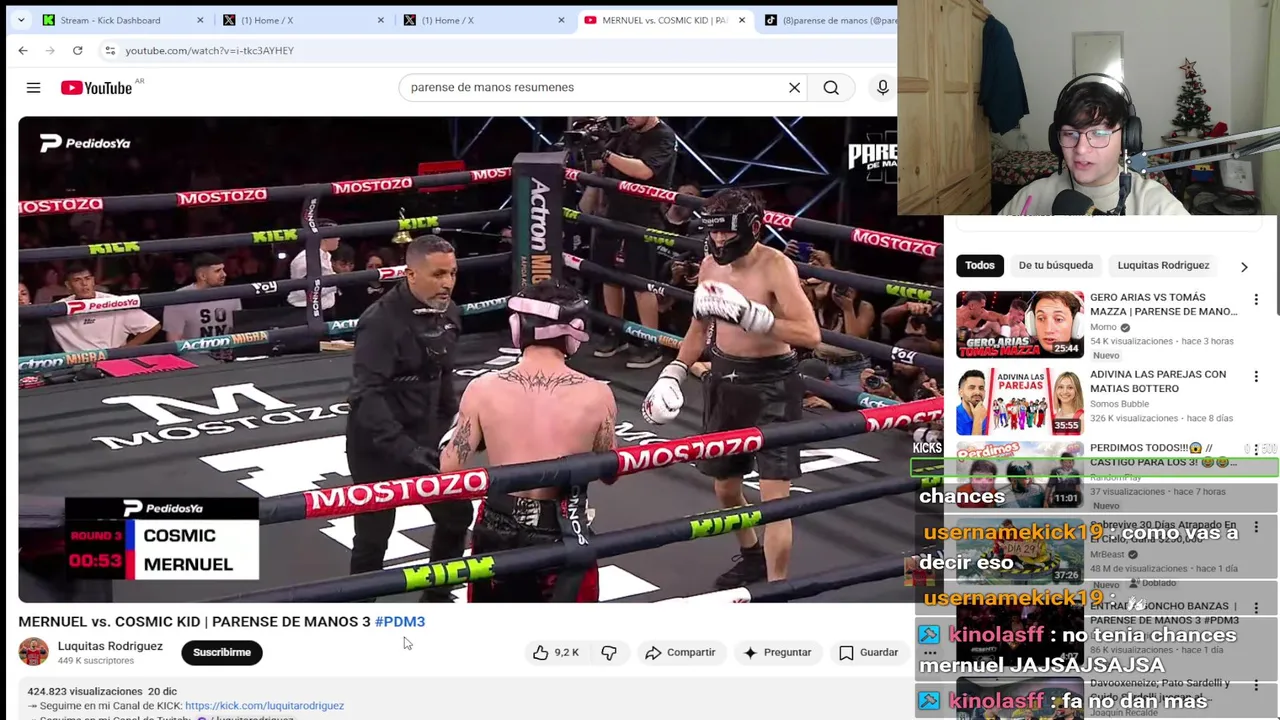The width and height of the screenshot is (1280, 720).
Task: Click the Preguntar button
Action: (x=777, y=652)
